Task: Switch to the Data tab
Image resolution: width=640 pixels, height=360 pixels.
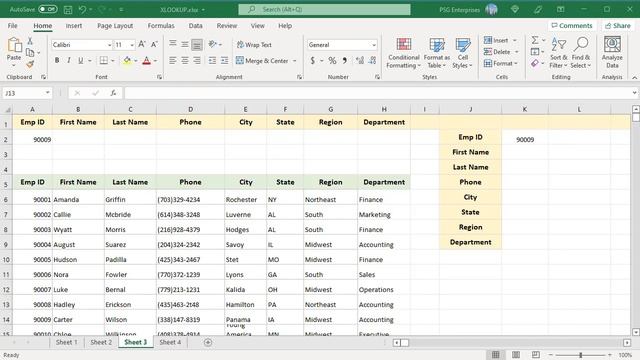Action: pyautogui.click(x=196, y=26)
